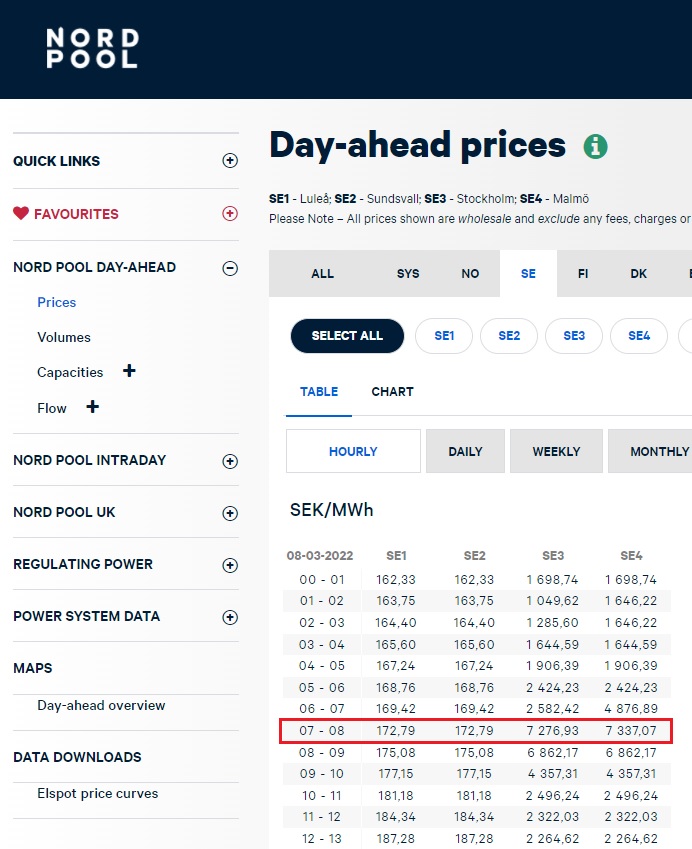
Task: Expand the Favourites section
Action: point(230,213)
